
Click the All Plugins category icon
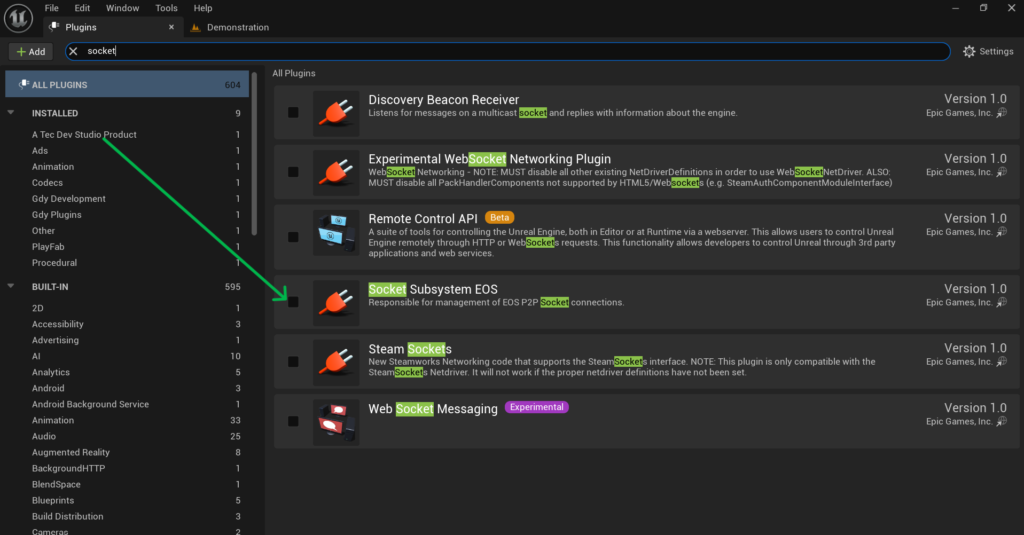pos(24,84)
